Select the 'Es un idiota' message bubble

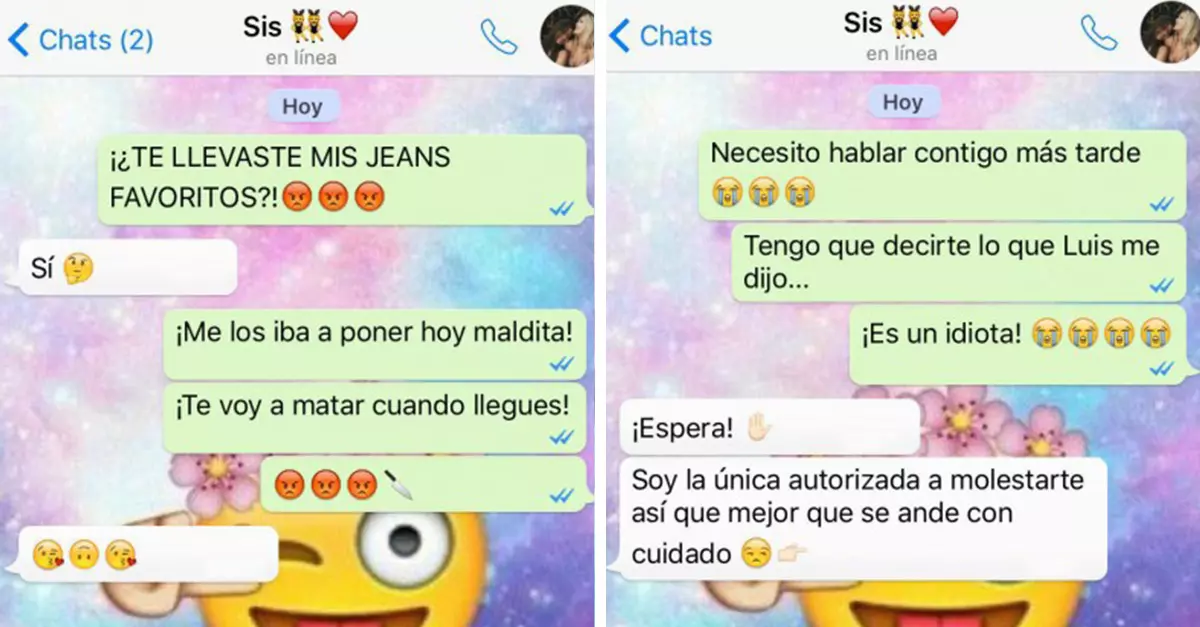1018,344
